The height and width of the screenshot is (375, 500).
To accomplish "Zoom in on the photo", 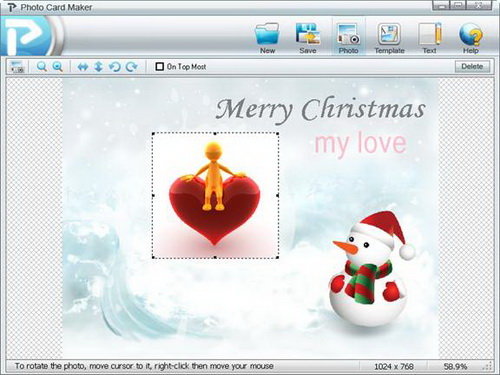I will pyautogui.click(x=42, y=67).
